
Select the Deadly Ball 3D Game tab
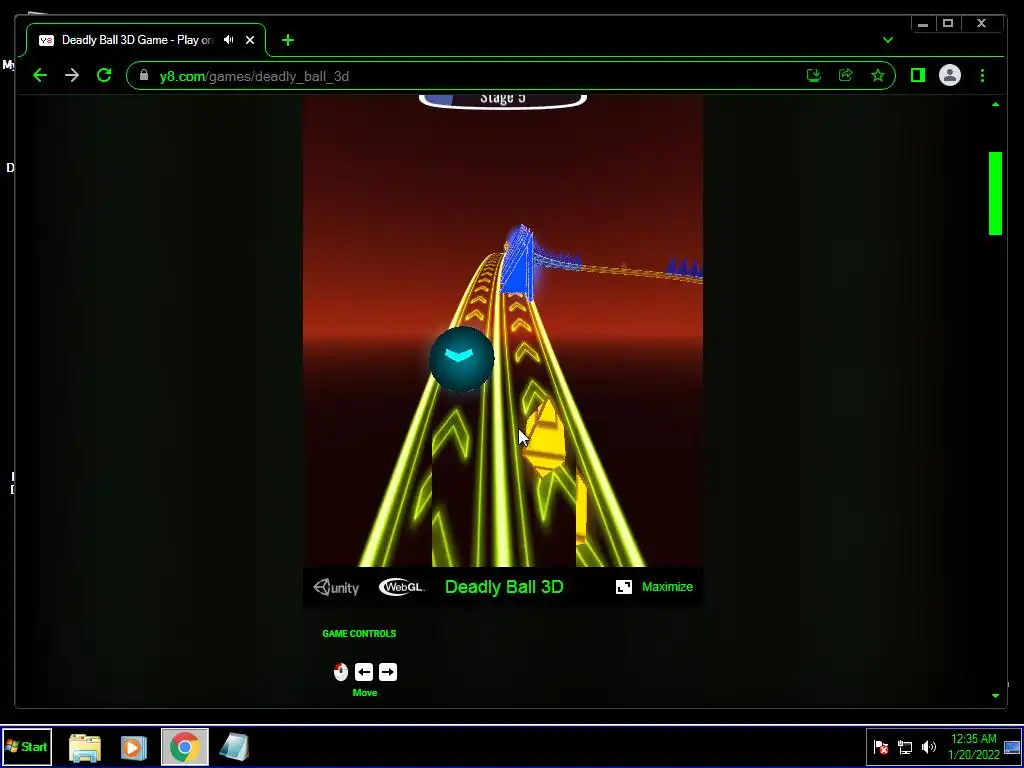(x=146, y=40)
